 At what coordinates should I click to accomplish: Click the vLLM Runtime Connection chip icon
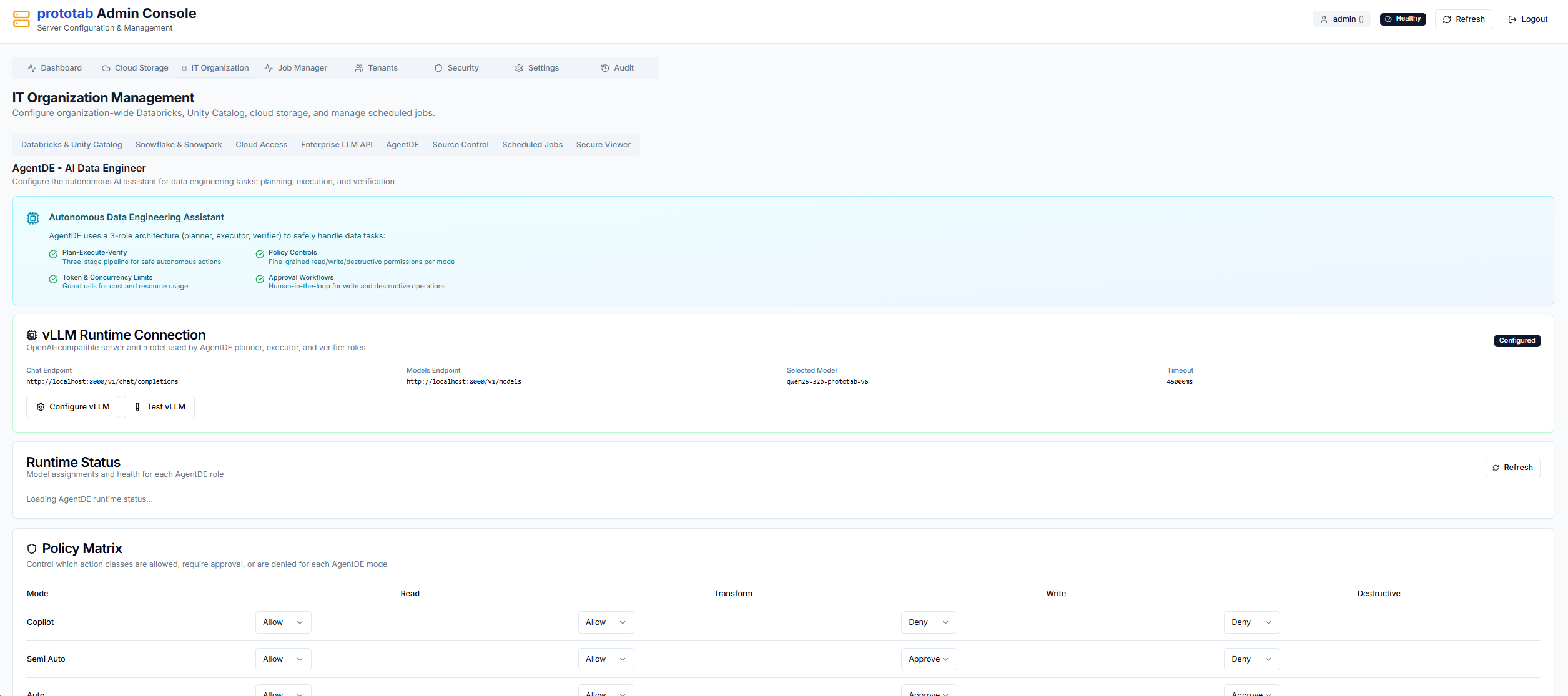32,335
